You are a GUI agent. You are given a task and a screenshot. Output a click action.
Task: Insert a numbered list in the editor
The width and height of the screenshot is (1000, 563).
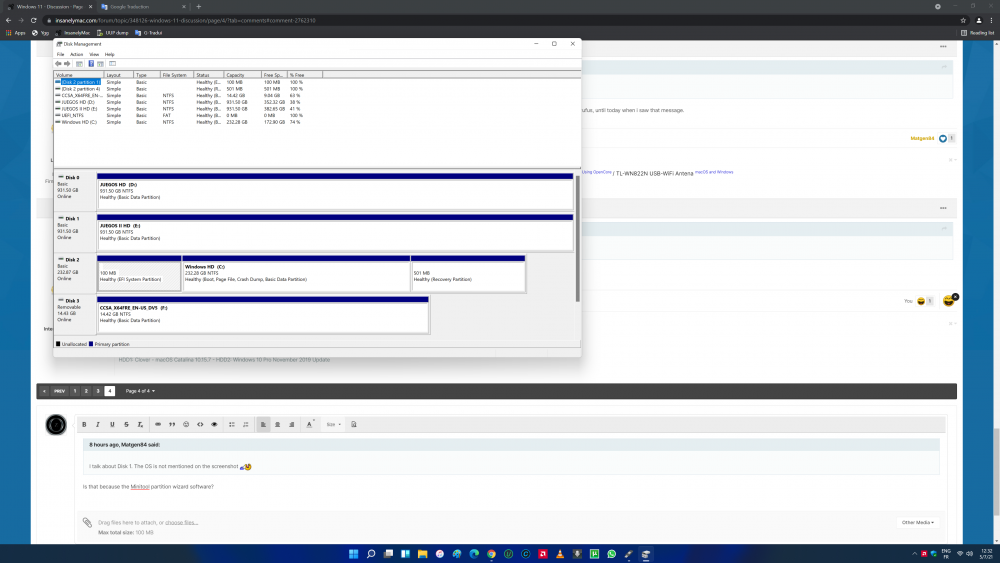[x=246, y=424]
